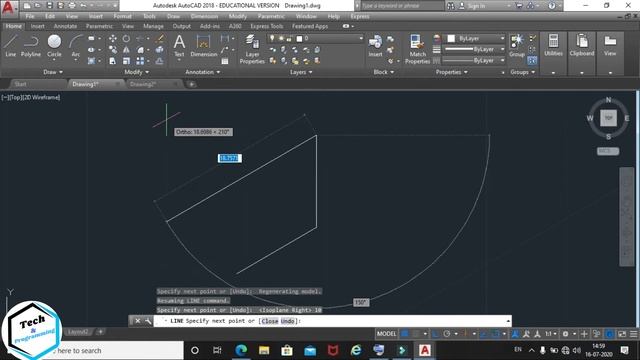Click the Plot printer icon in quick access toolbar

[72, 6]
